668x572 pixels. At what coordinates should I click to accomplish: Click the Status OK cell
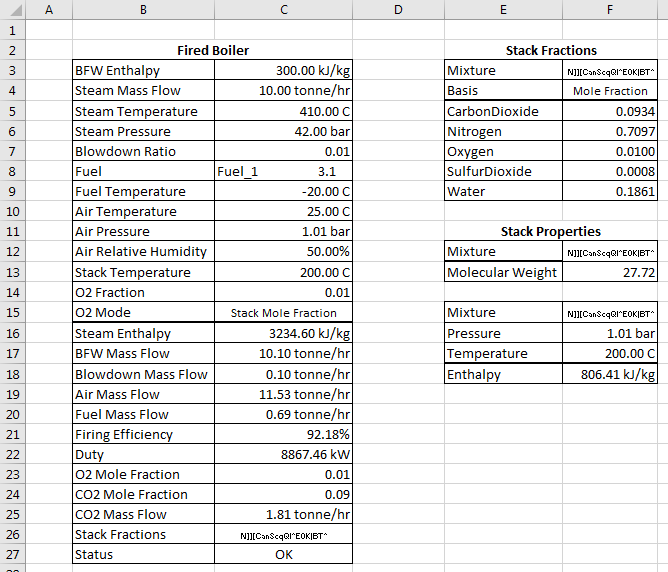pos(283,554)
